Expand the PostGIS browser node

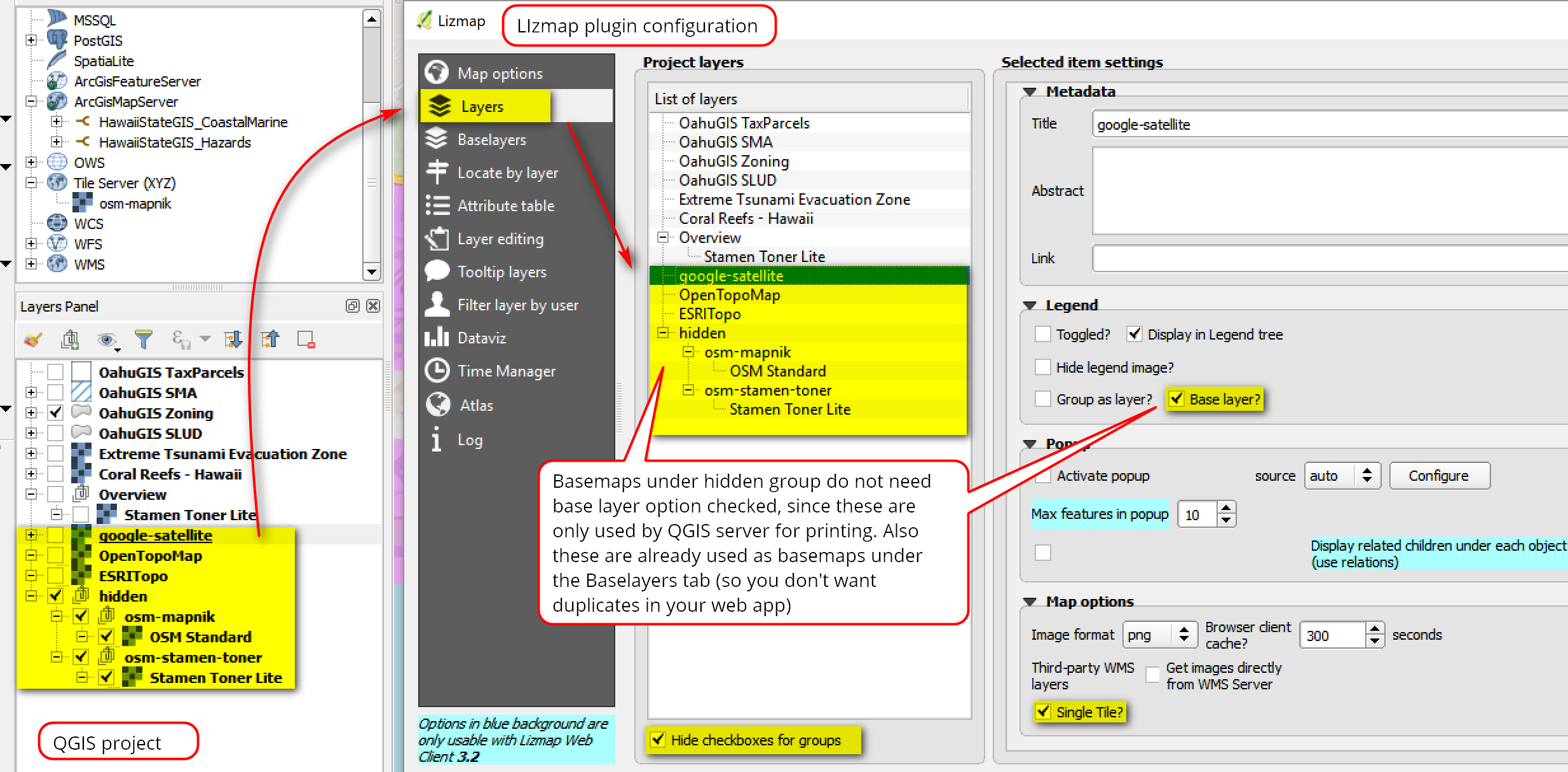[x=31, y=40]
